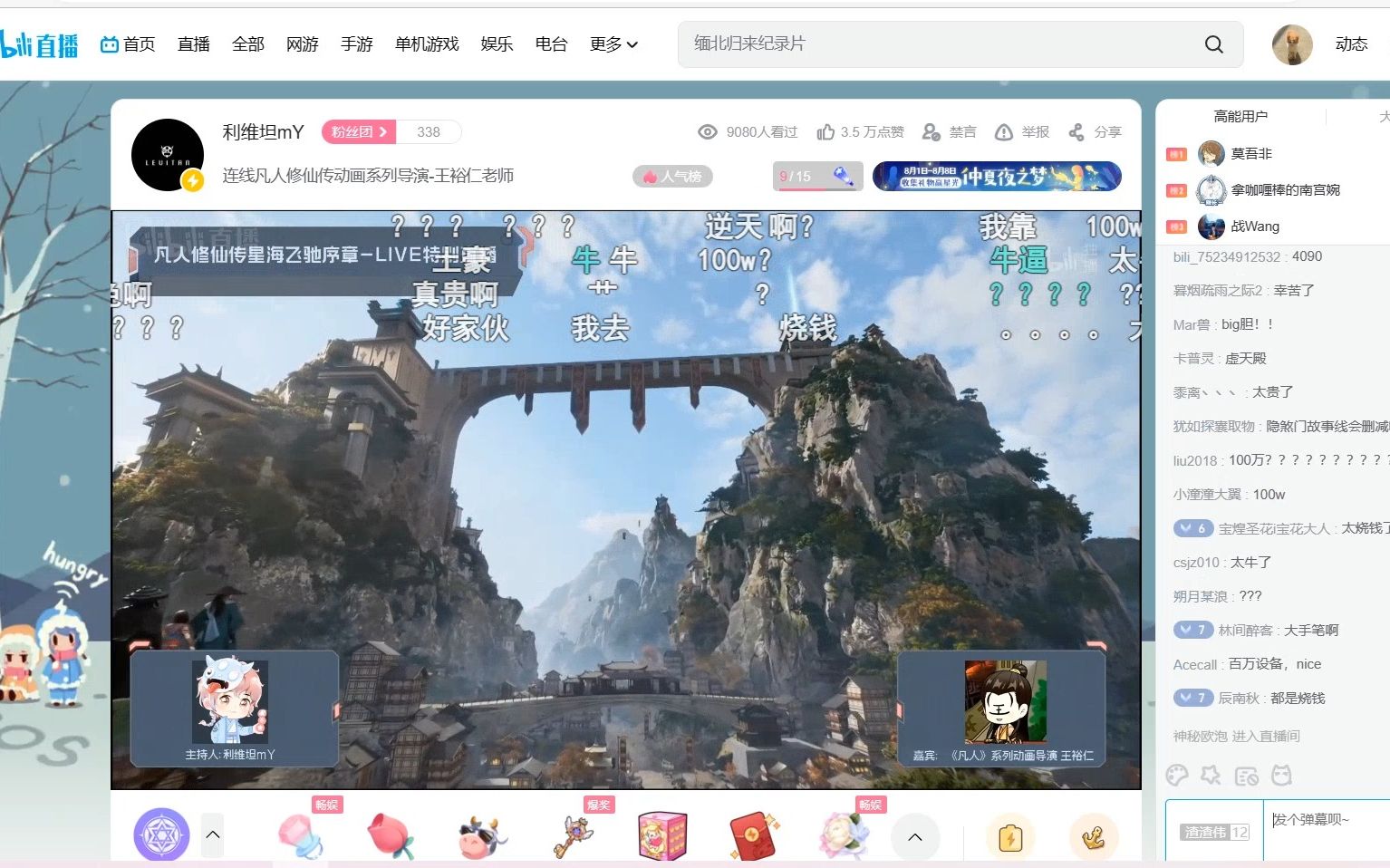Click chat message from csjz010
Image resolution: width=1390 pixels, height=868 pixels.
[x=1222, y=563]
